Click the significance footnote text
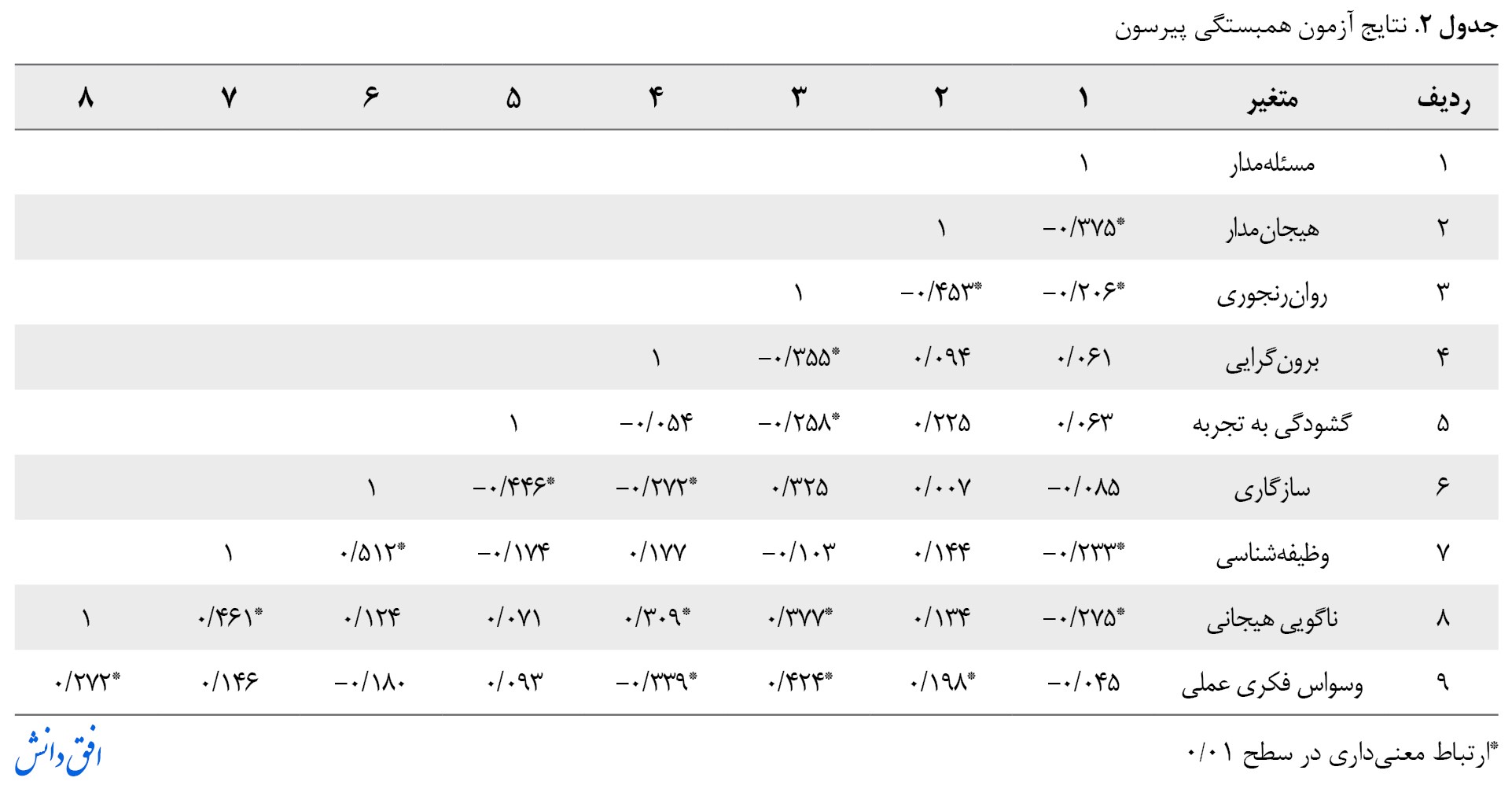 click(x=1343, y=753)
